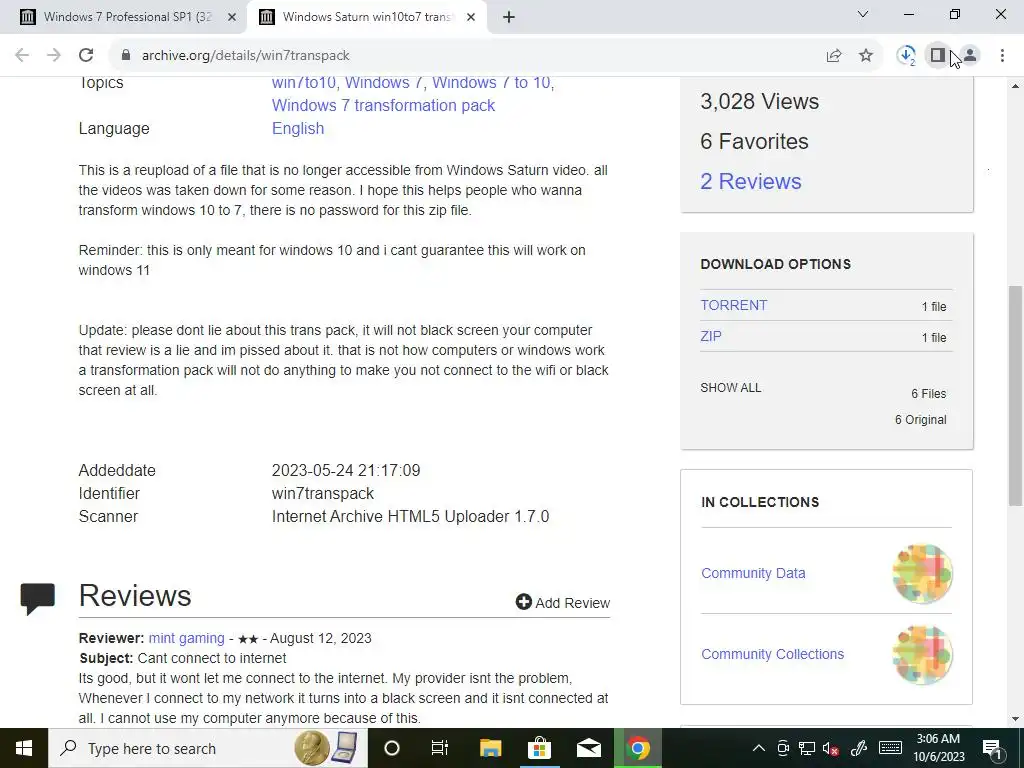The height and width of the screenshot is (768, 1024).
Task: Open a new browser tab
Action: (x=509, y=17)
